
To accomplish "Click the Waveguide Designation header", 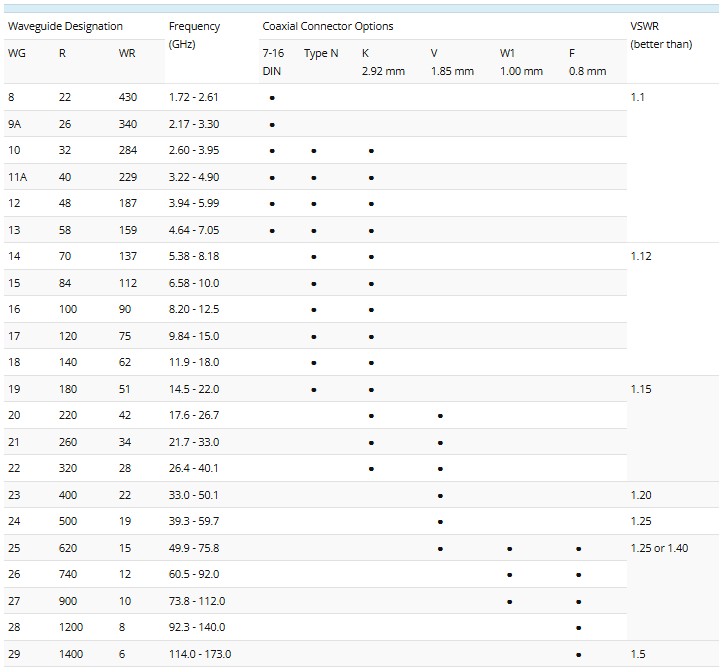I will 66,27.
